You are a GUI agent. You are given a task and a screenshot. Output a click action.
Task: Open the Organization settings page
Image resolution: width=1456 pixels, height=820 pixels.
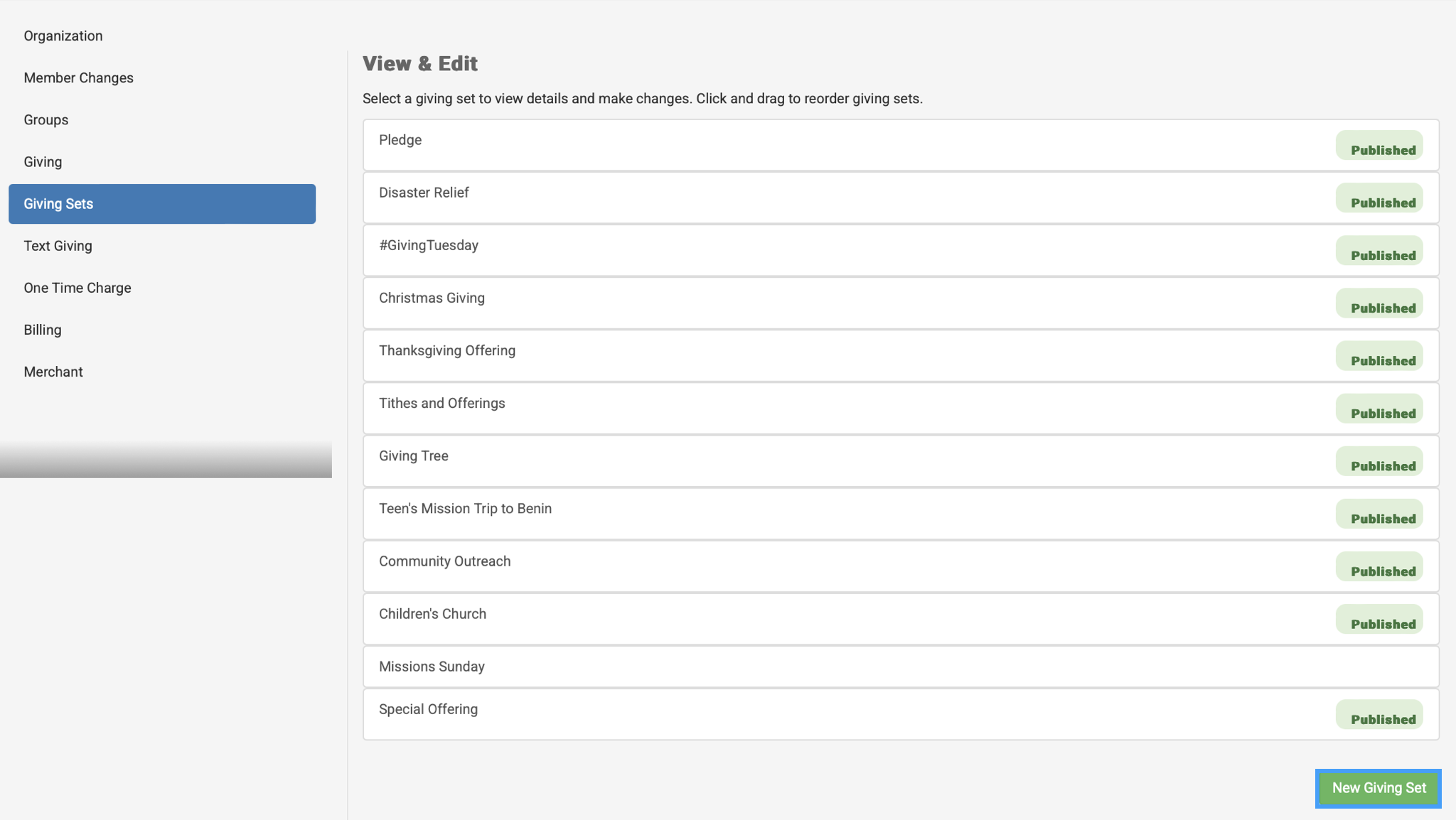click(63, 36)
